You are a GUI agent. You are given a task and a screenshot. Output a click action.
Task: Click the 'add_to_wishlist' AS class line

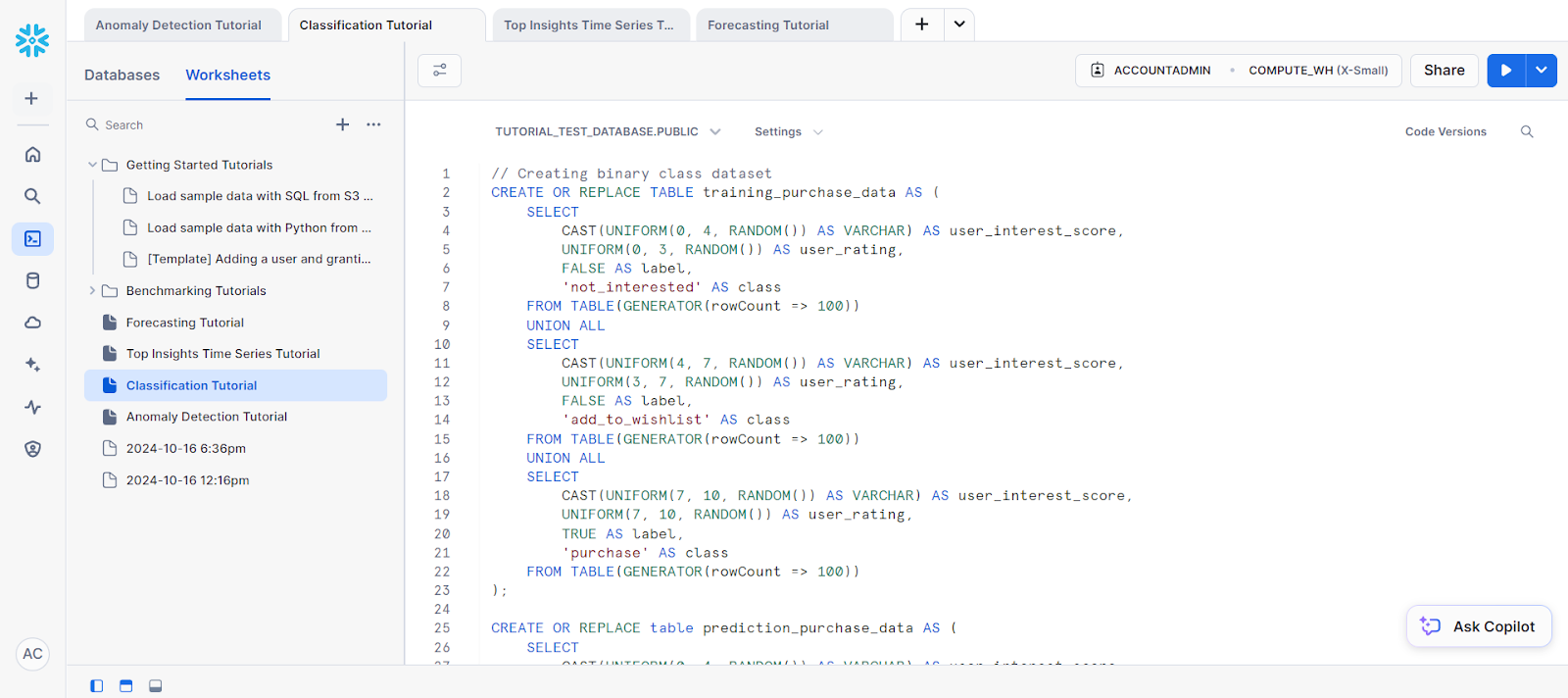675,420
